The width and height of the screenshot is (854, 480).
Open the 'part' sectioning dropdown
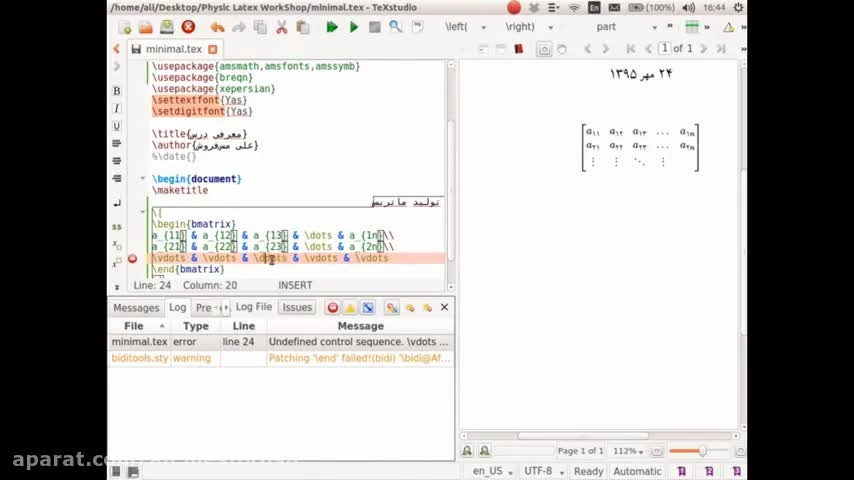[x=627, y=27]
